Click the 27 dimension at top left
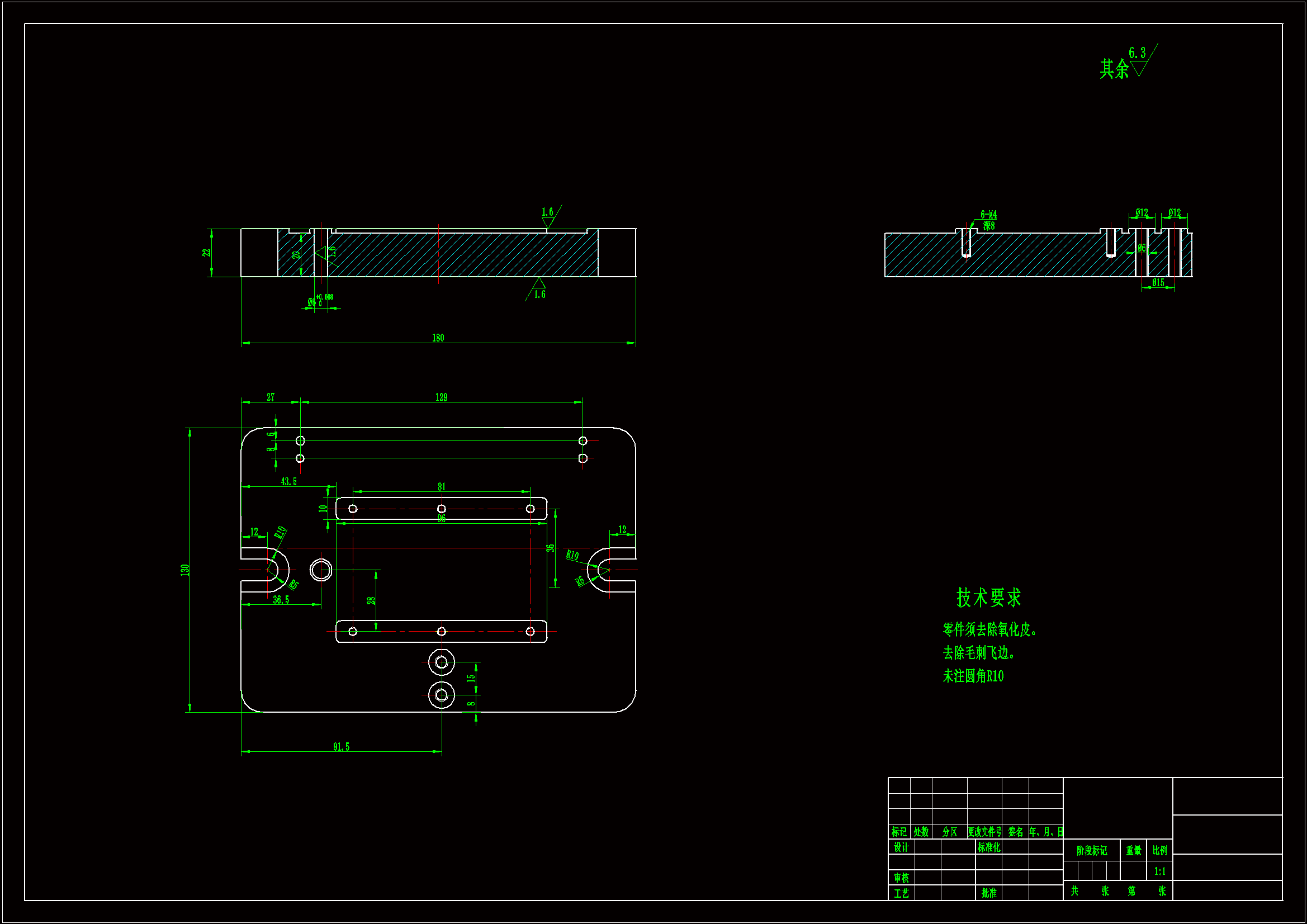 click(x=271, y=397)
